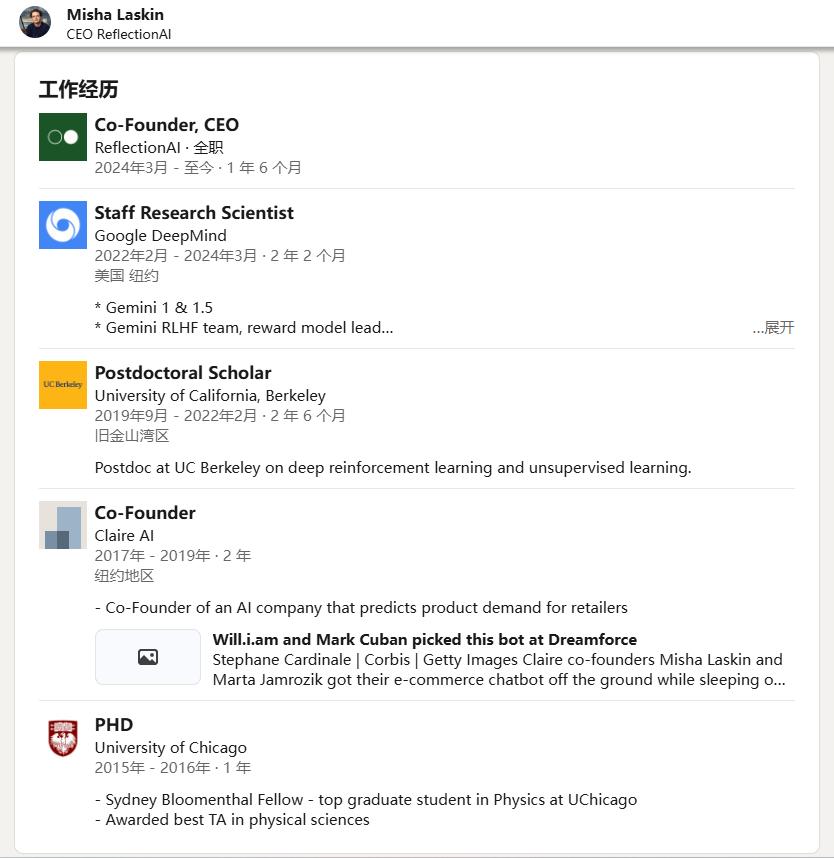Viewport: 834px width, 858px height.
Task: Click the University of California, Berkeley name
Action: pyautogui.click(x=210, y=396)
